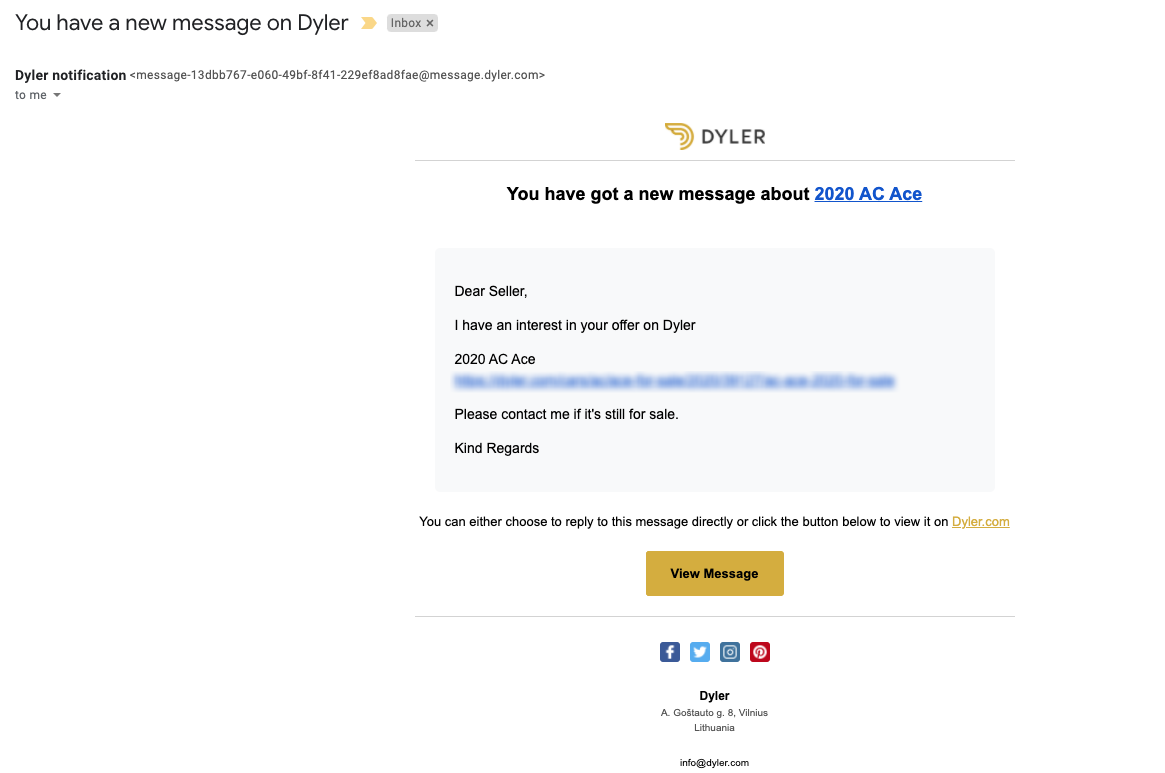Remove the Inbox label with x

(429, 23)
